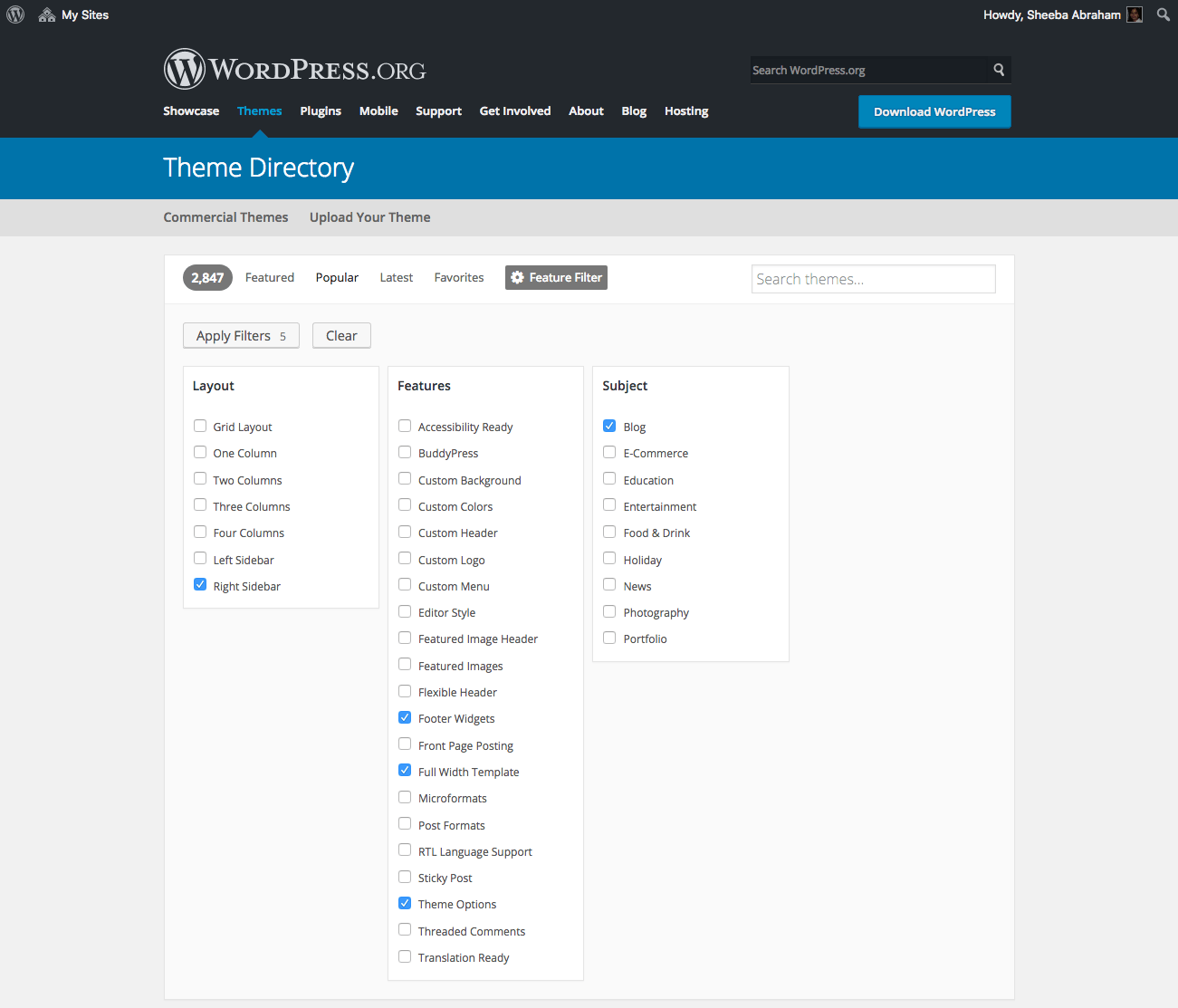The height and width of the screenshot is (1008, 1178).
Task: Enable the Grid Layout checkbox
Action: tap(199, 425)
